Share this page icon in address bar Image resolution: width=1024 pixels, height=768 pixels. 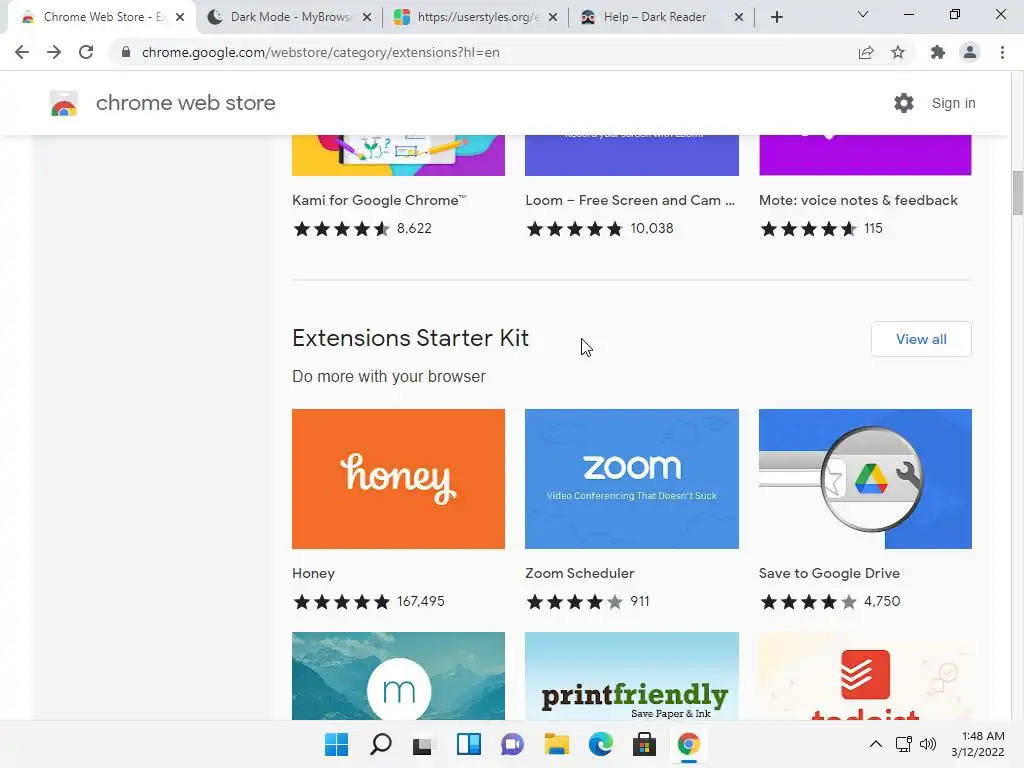866,52
